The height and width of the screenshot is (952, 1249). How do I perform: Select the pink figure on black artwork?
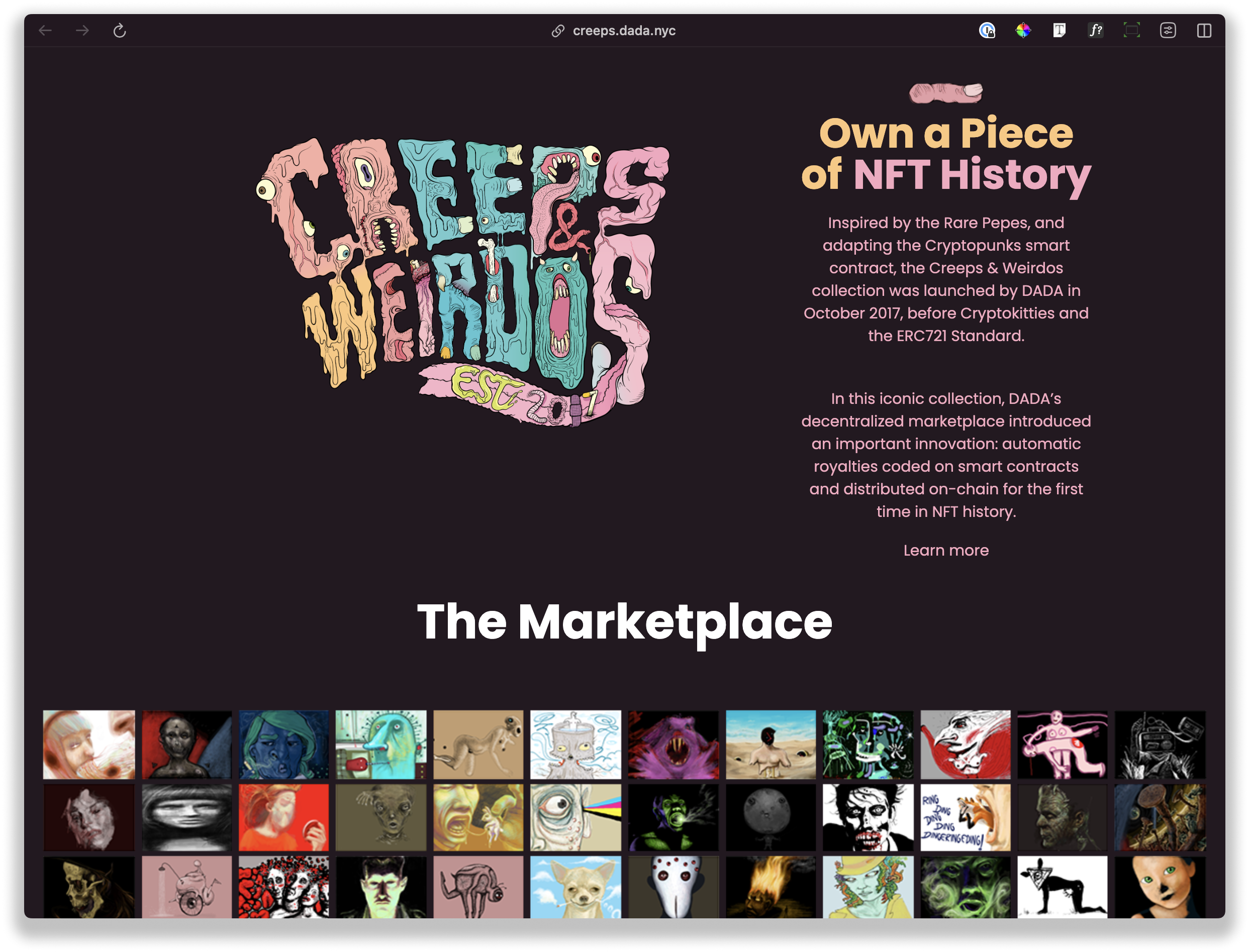1063,745
